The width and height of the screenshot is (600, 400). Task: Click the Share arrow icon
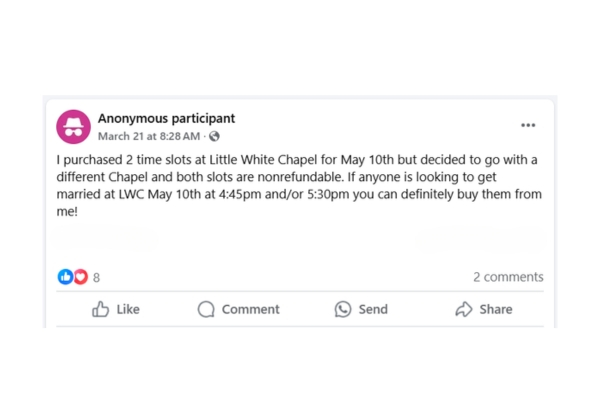tap(464, 310)
